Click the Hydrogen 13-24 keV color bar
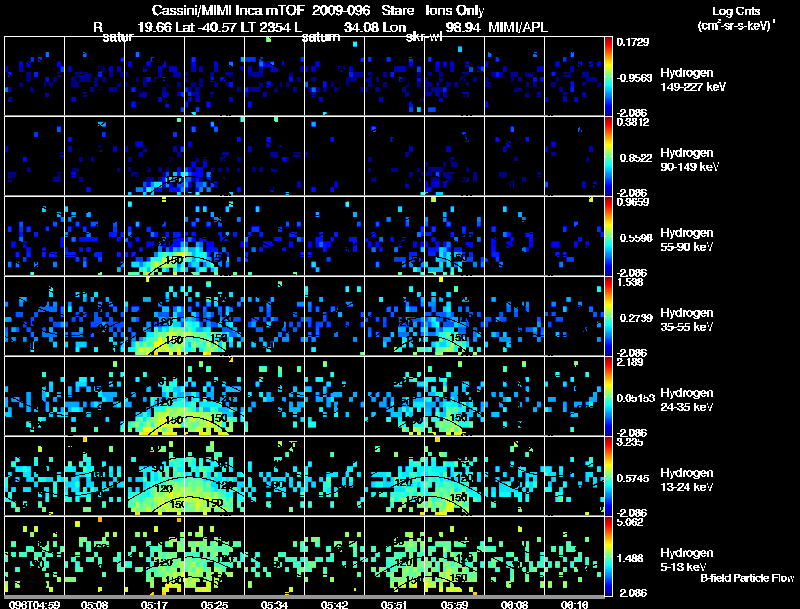The image size is (800, 609). click(608, 476)
